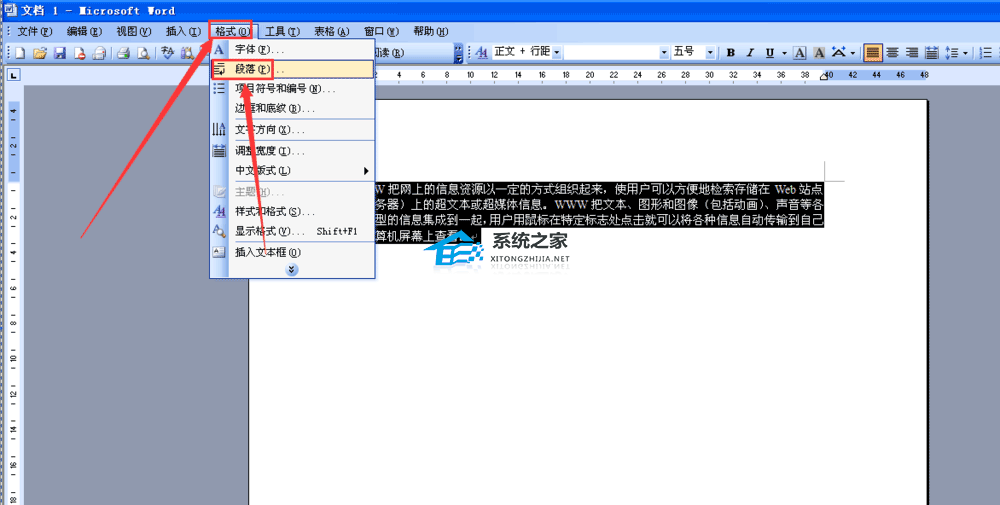Open the 工具 (Tools) menu
The image size is (1000, 505).
coord(283,31)
